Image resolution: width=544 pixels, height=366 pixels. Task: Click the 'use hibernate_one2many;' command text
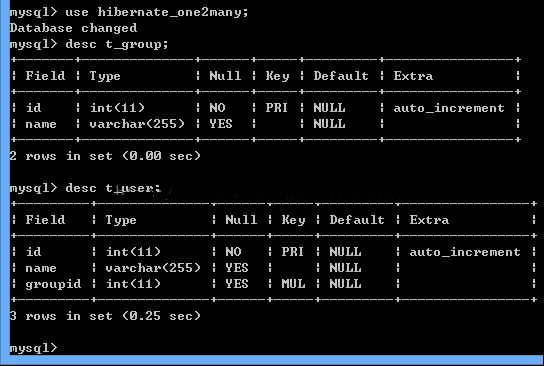(x=157, y=12)
